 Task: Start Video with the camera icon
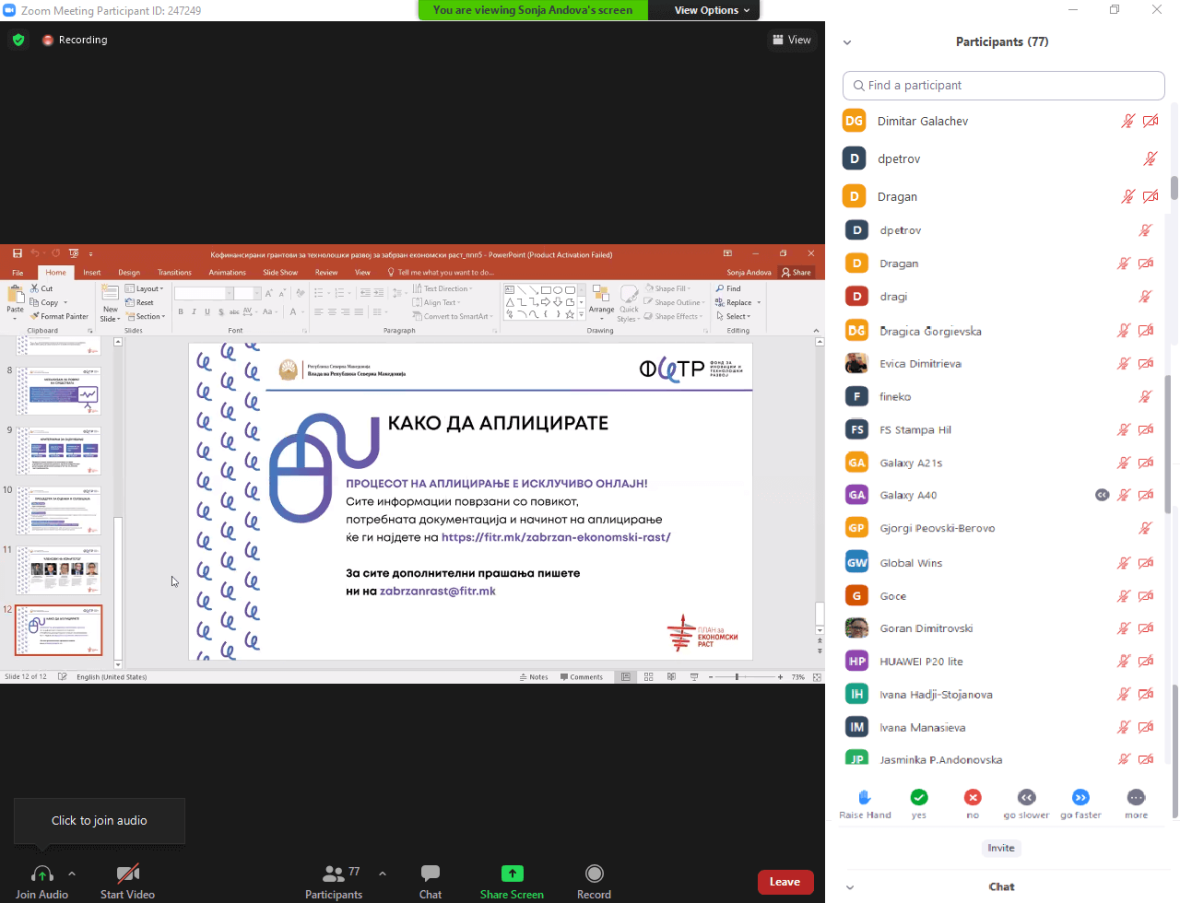127,874
